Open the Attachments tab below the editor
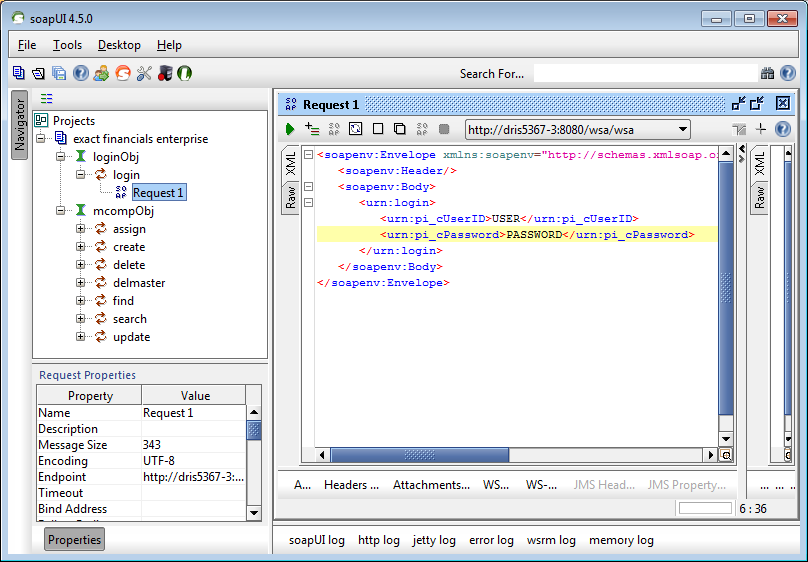This screenshot has width=808, height=562. (x=431, y=485)
